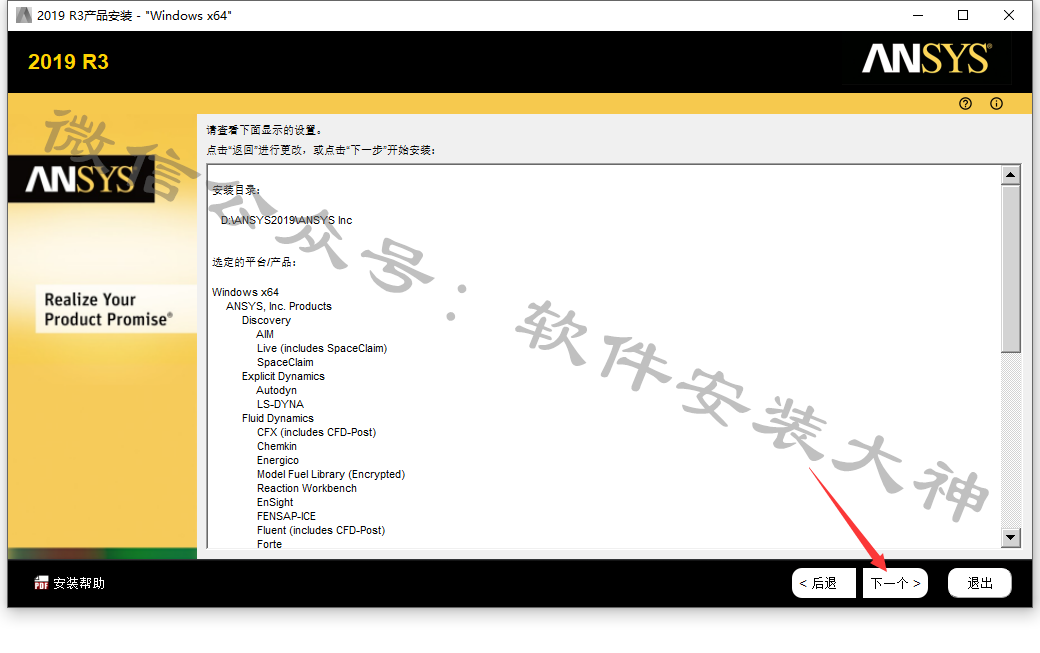Click 'Live (includes SpaceClaim)' entry
This screenshot has height=653, width=1040.
tap(322, 348)
